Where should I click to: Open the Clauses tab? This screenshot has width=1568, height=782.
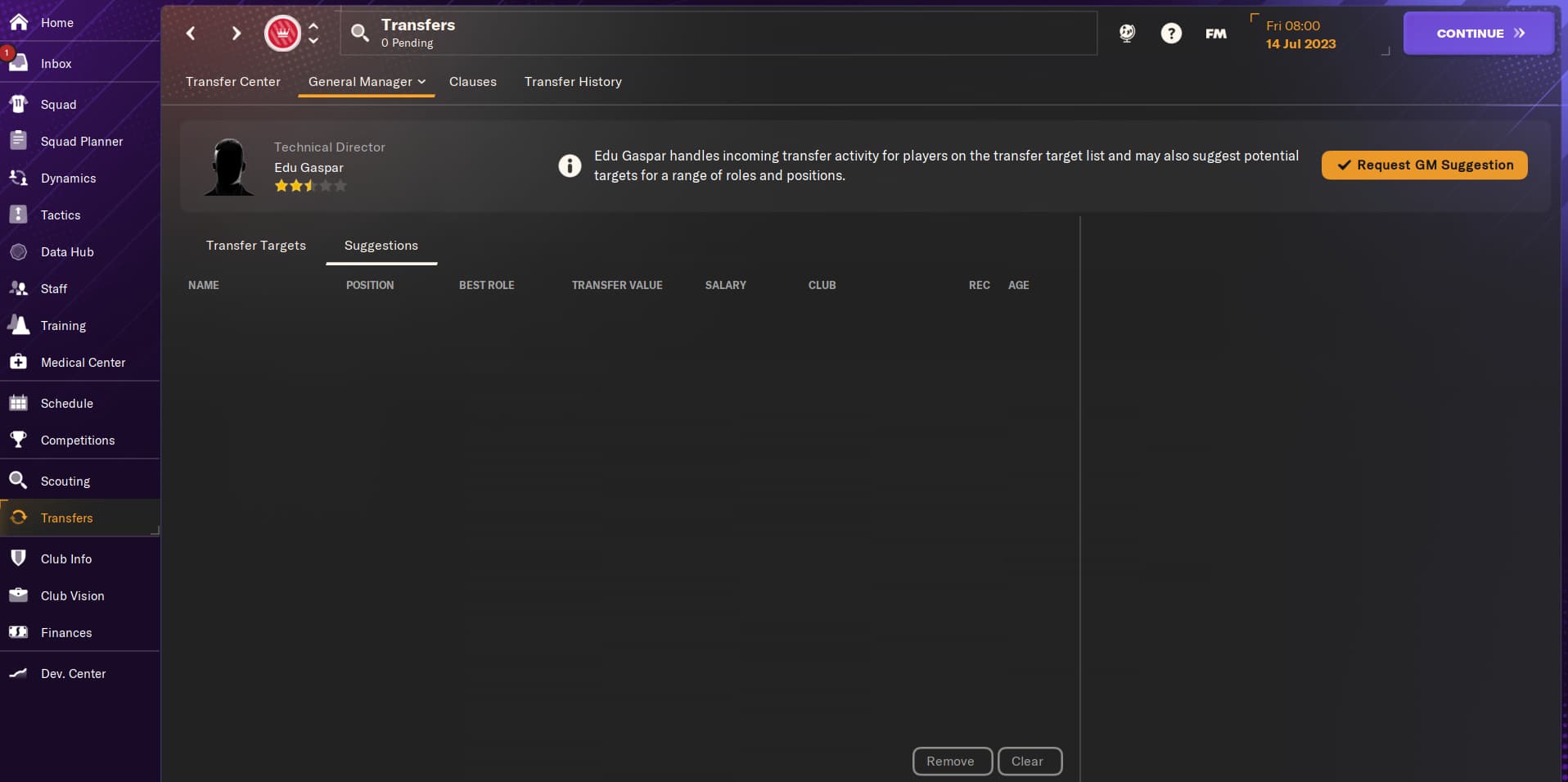[x=473, y=81]
